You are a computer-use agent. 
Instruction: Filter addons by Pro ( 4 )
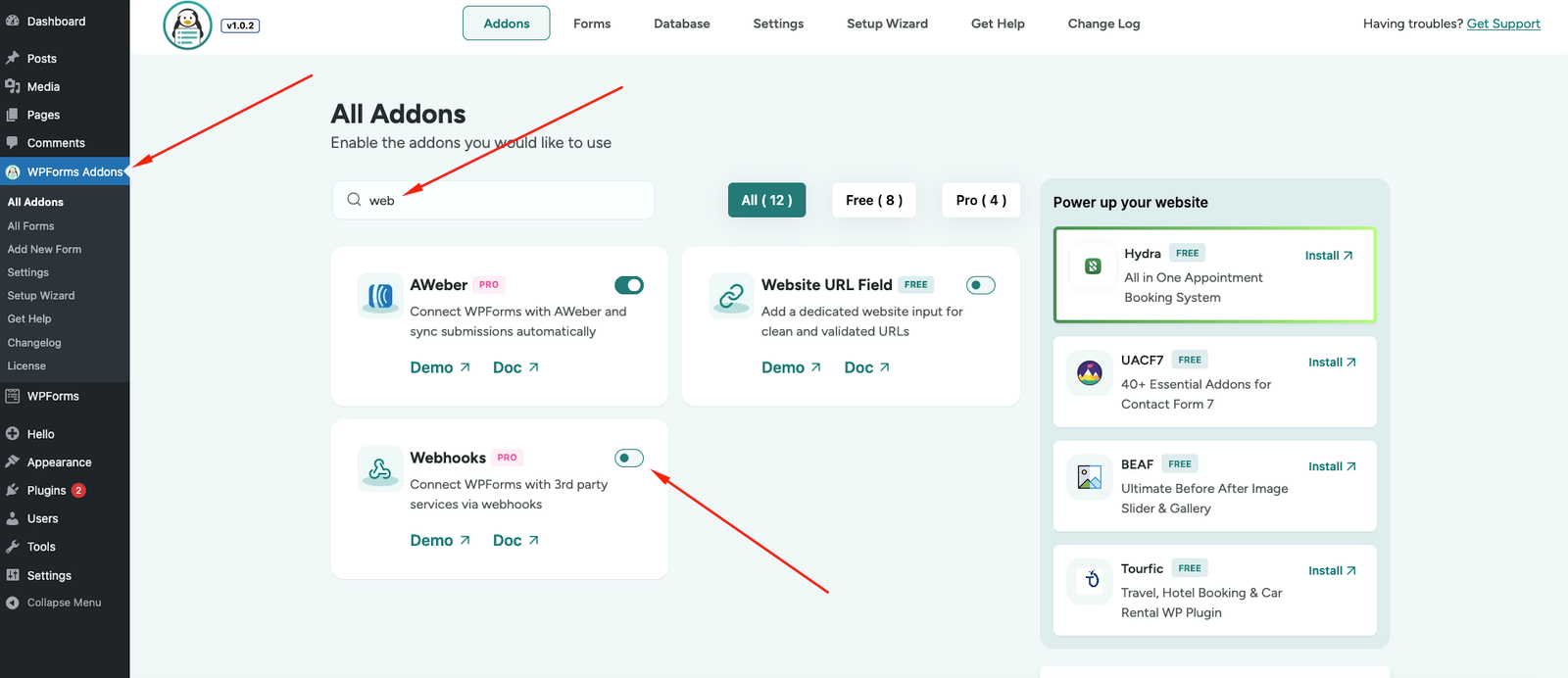(981, 200)
